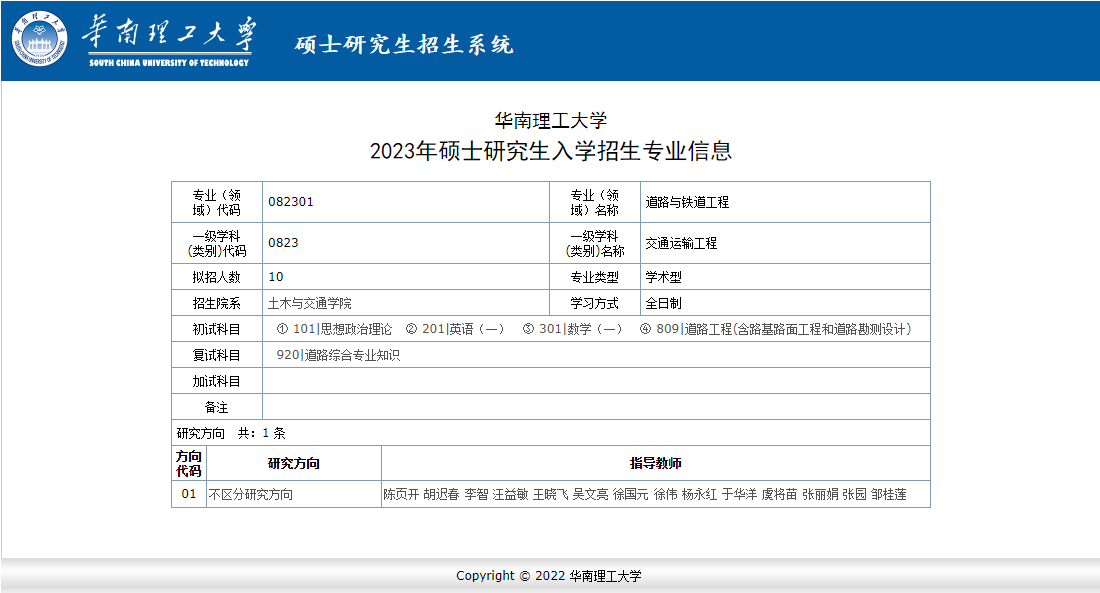Screen dimensions: 1100x593
Task: Click retest subject 920|道路综合专业知识
Action: [338, 355]
